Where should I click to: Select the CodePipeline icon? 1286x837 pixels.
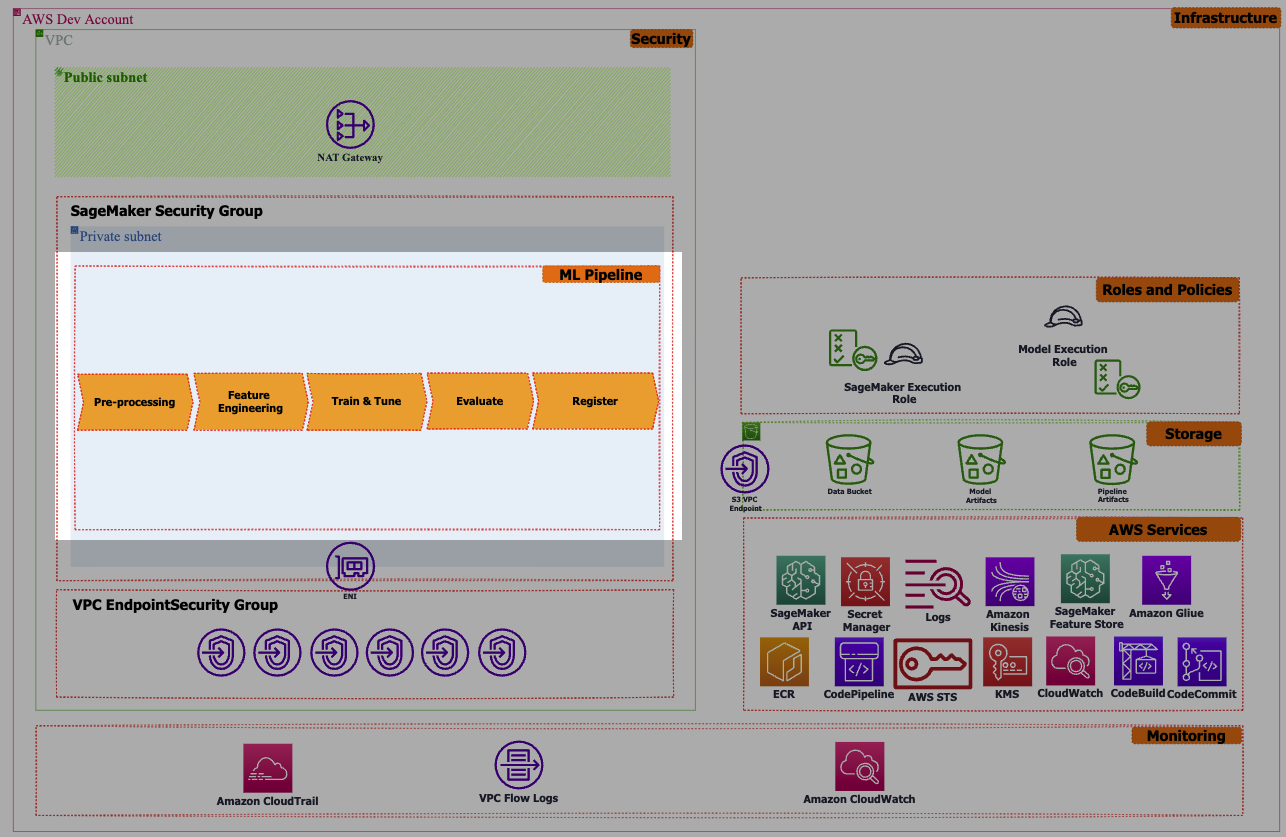(x=859, y=662)
